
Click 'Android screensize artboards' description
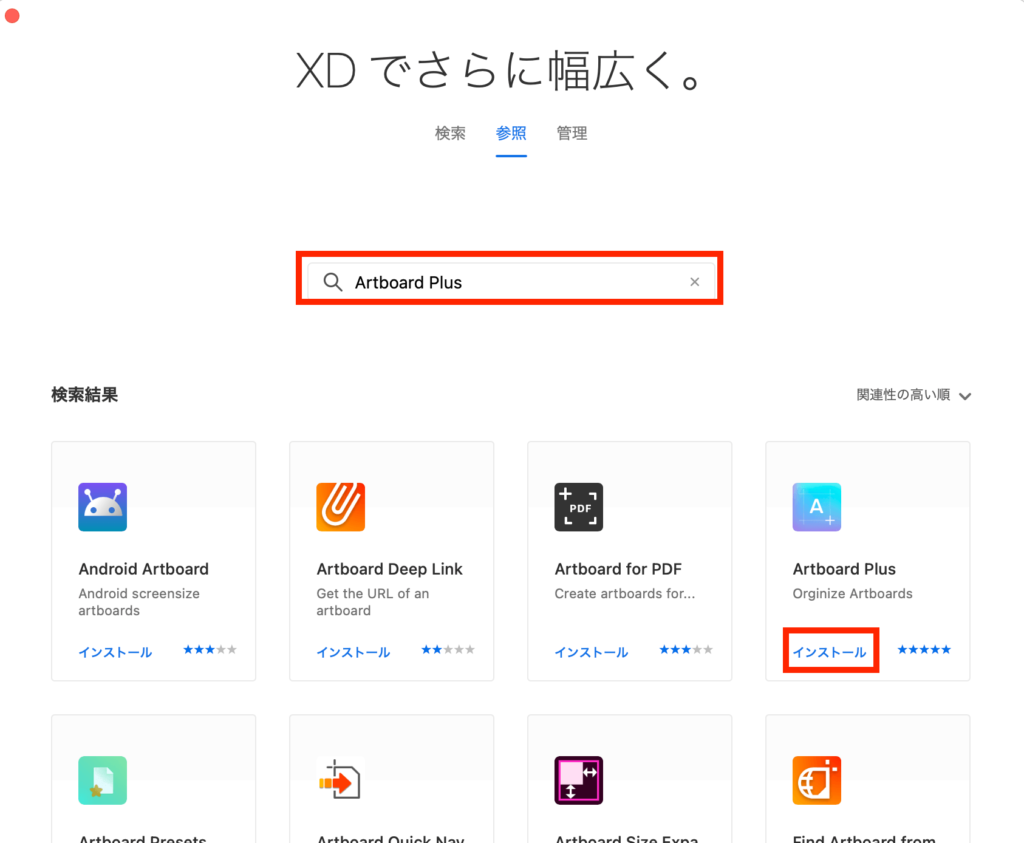pos(139,602)
